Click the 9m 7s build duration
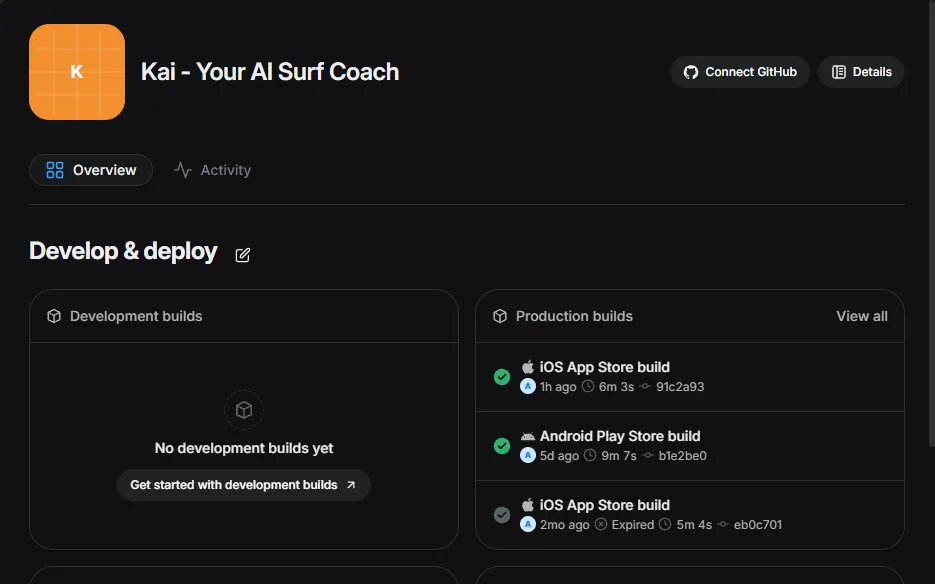Image resolution: width=935 pixels, height=584 pixels. coord(618,456)
